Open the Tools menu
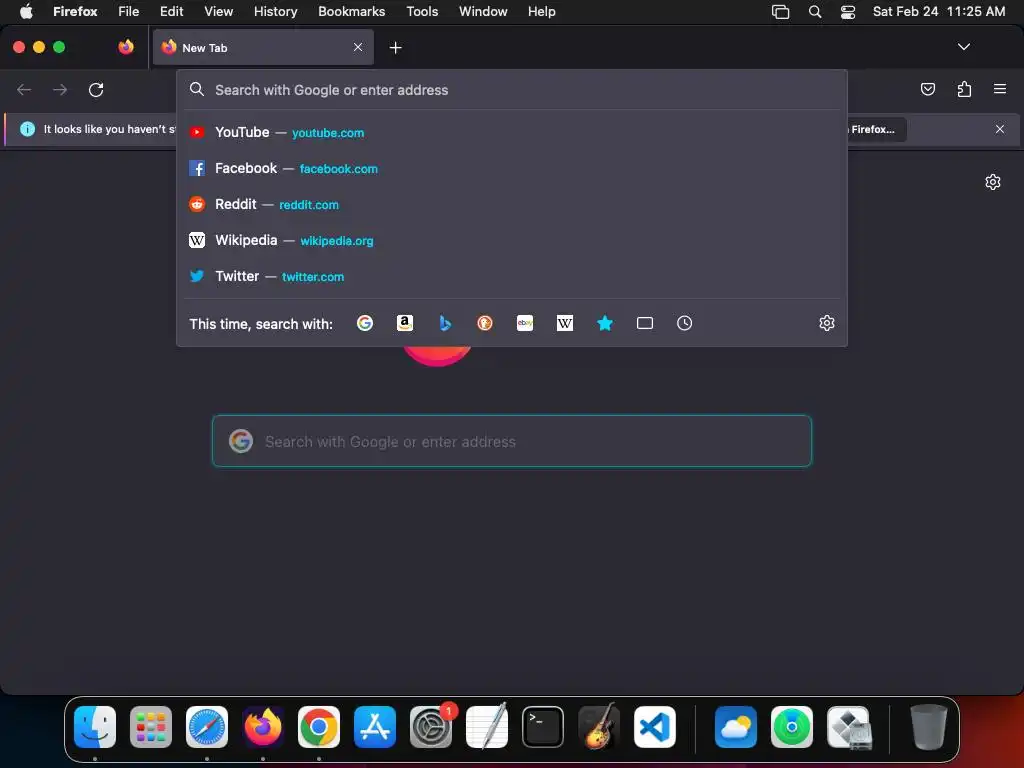 (x=422, y=12)
